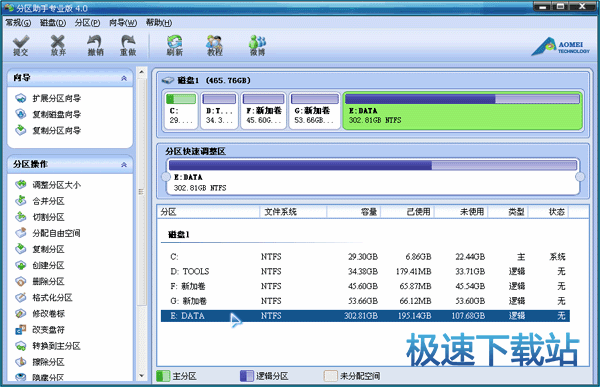Click the 放弃 (discard) X toolbar icon
Image resolution: width=600 pixels, height=387 pixels.
tap(58, 46)
